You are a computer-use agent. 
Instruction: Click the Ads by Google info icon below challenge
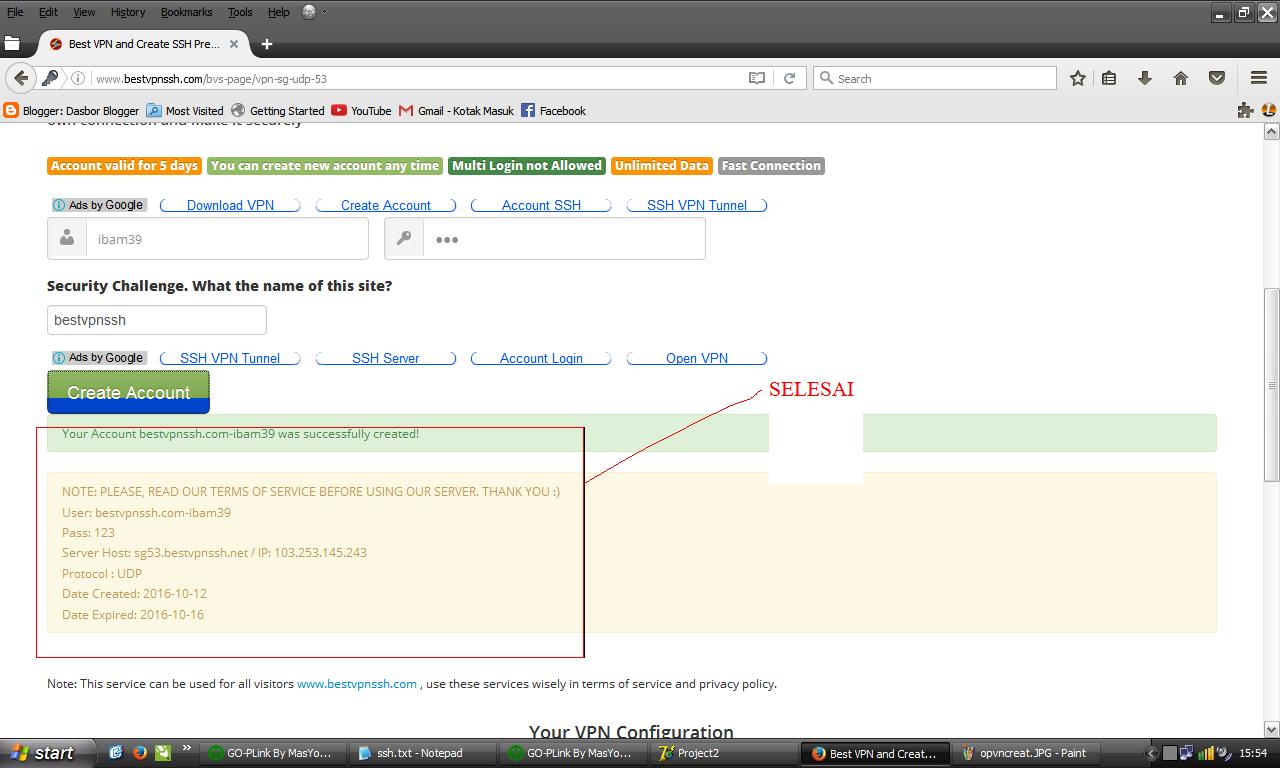pos(59,358)
